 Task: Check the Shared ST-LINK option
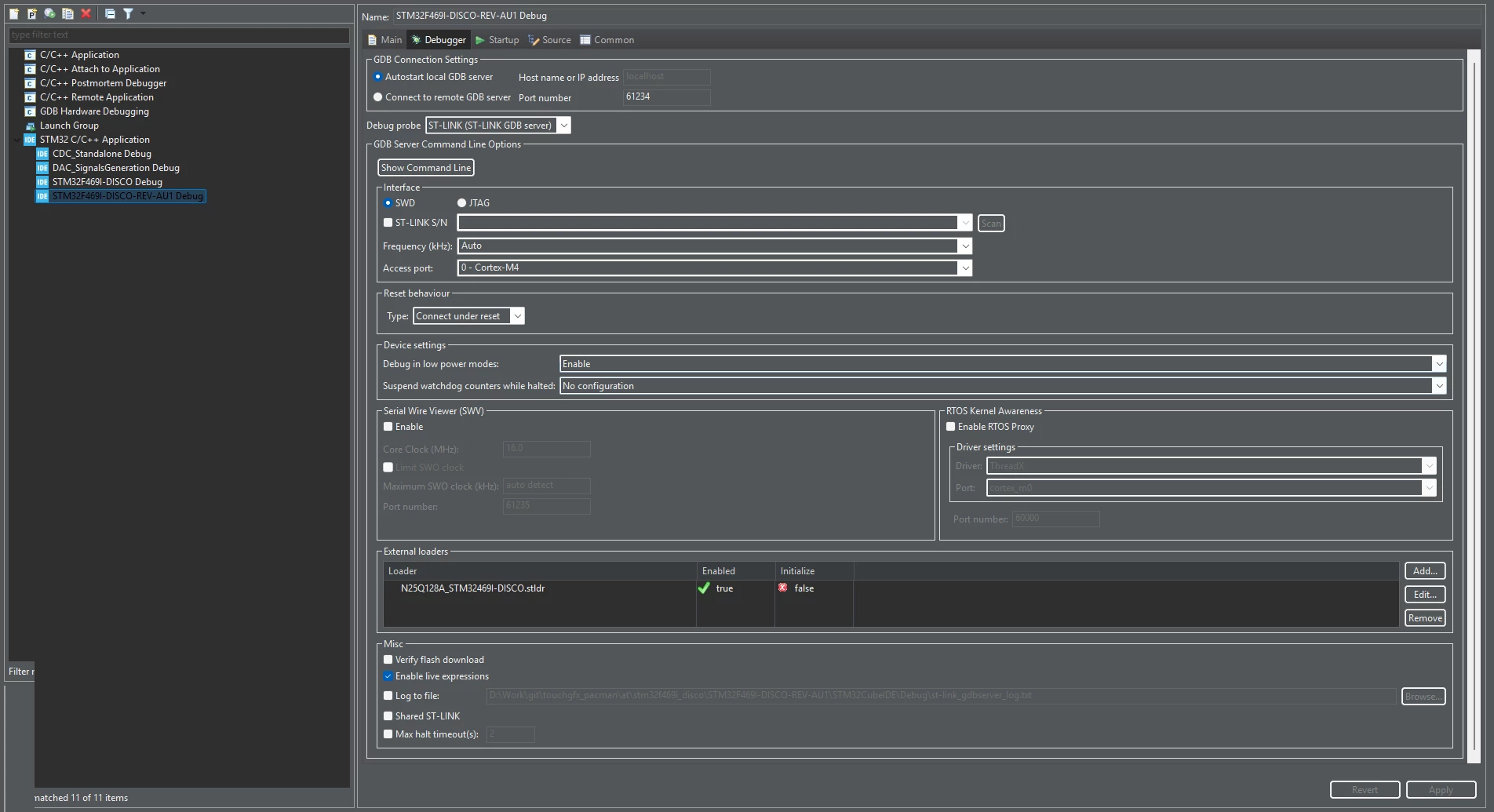point(388,716)
